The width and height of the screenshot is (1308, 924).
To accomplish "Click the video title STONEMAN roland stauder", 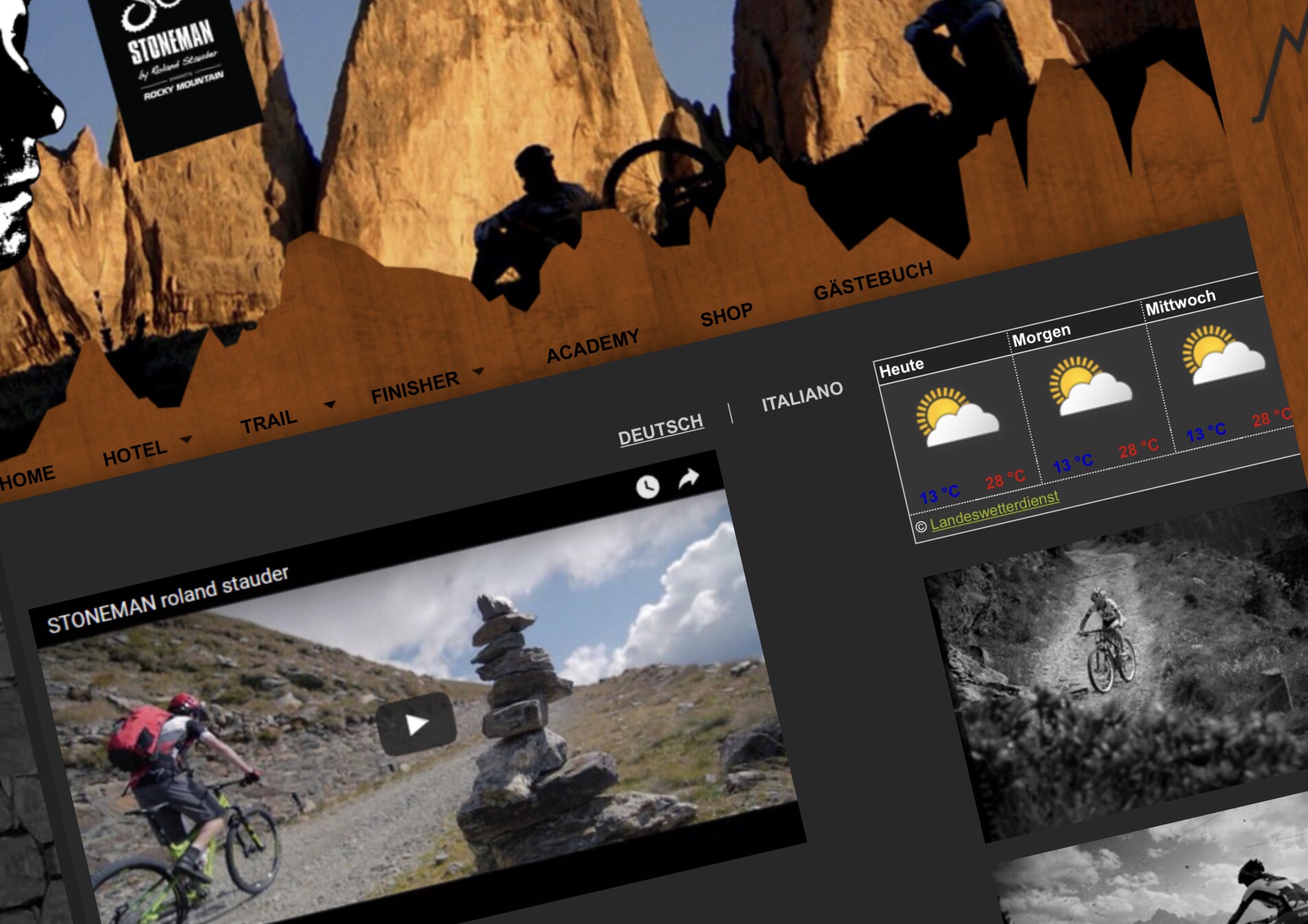I will [x=168, y=599].
